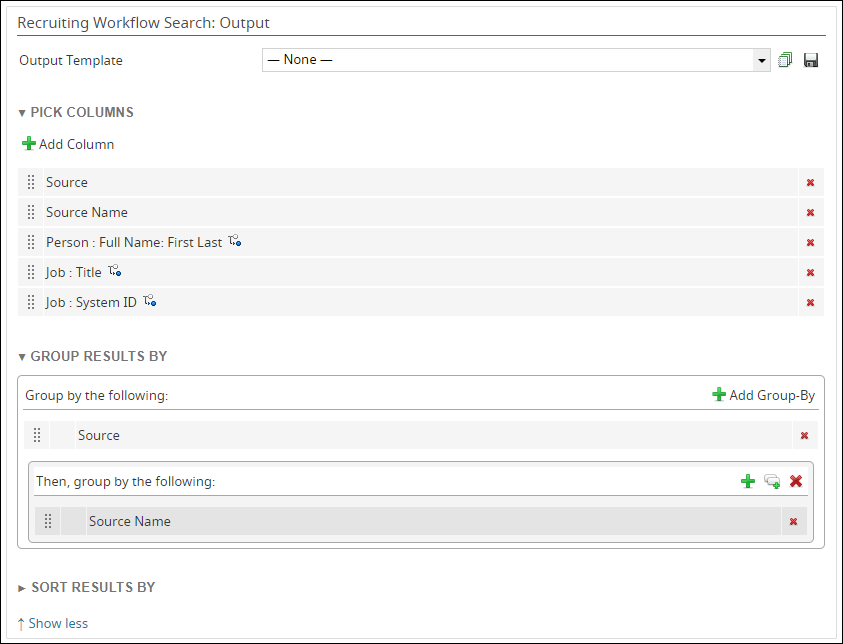Viewport: 843px width, 644px height.
Task: Click the Add Group-By button
Action: point(763,395)
